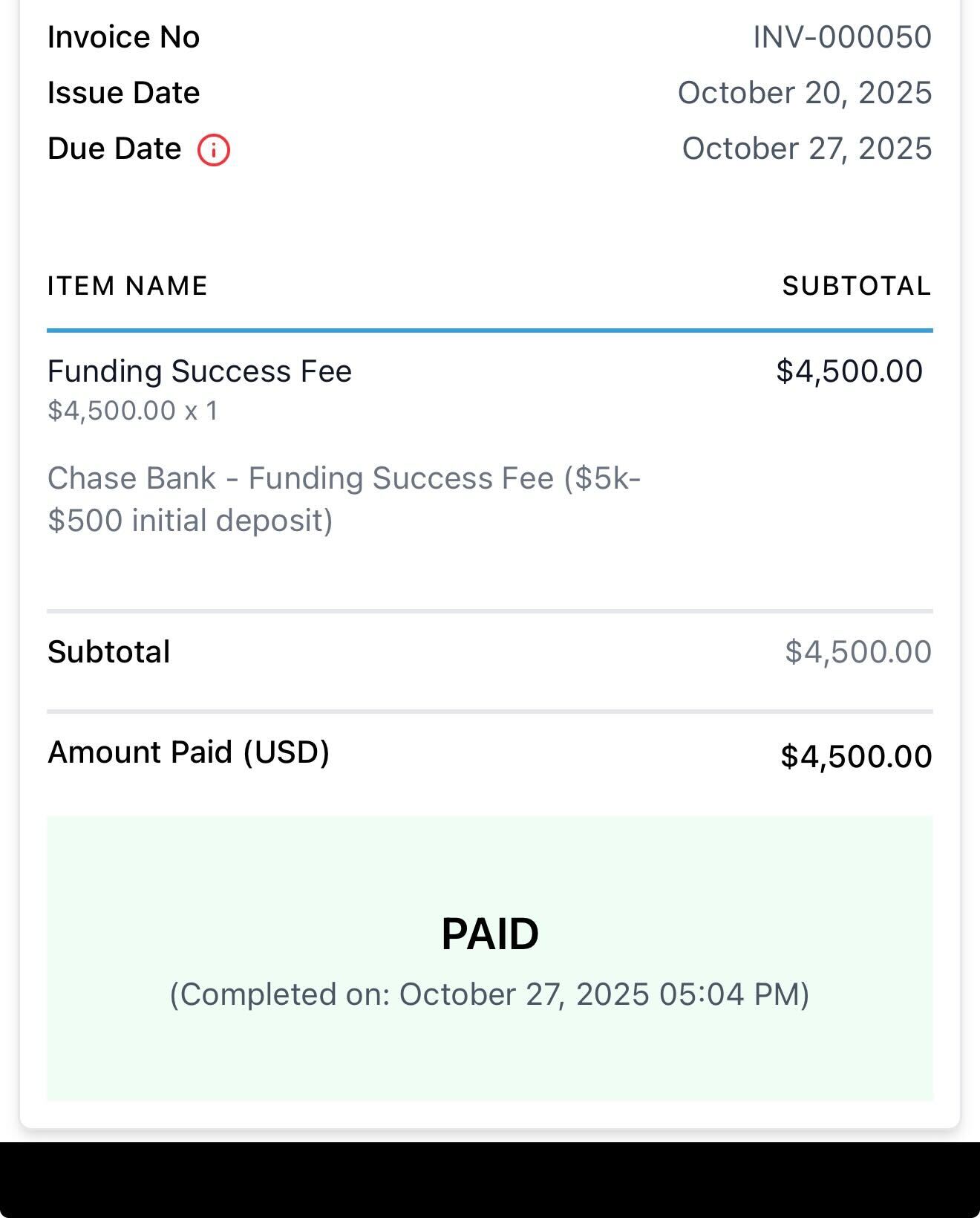Click the SUBTOTAL column header
This screenshot has height=1218, width=980.
857,286
